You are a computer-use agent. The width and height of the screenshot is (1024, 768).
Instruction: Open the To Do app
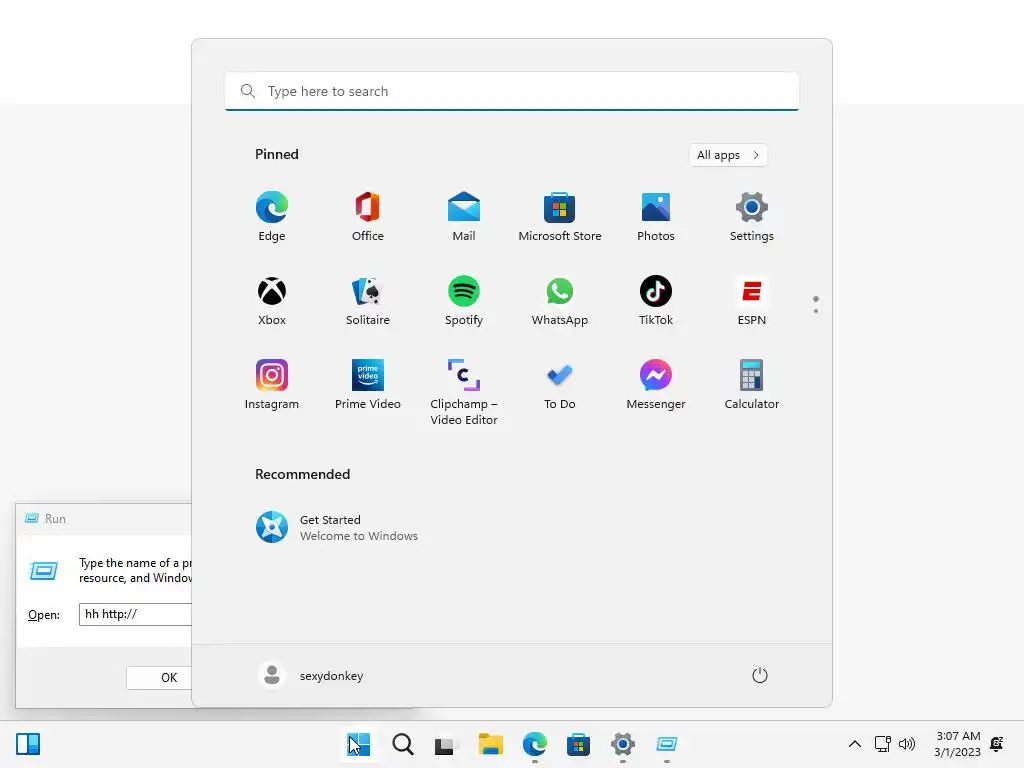tap(560, 385)
